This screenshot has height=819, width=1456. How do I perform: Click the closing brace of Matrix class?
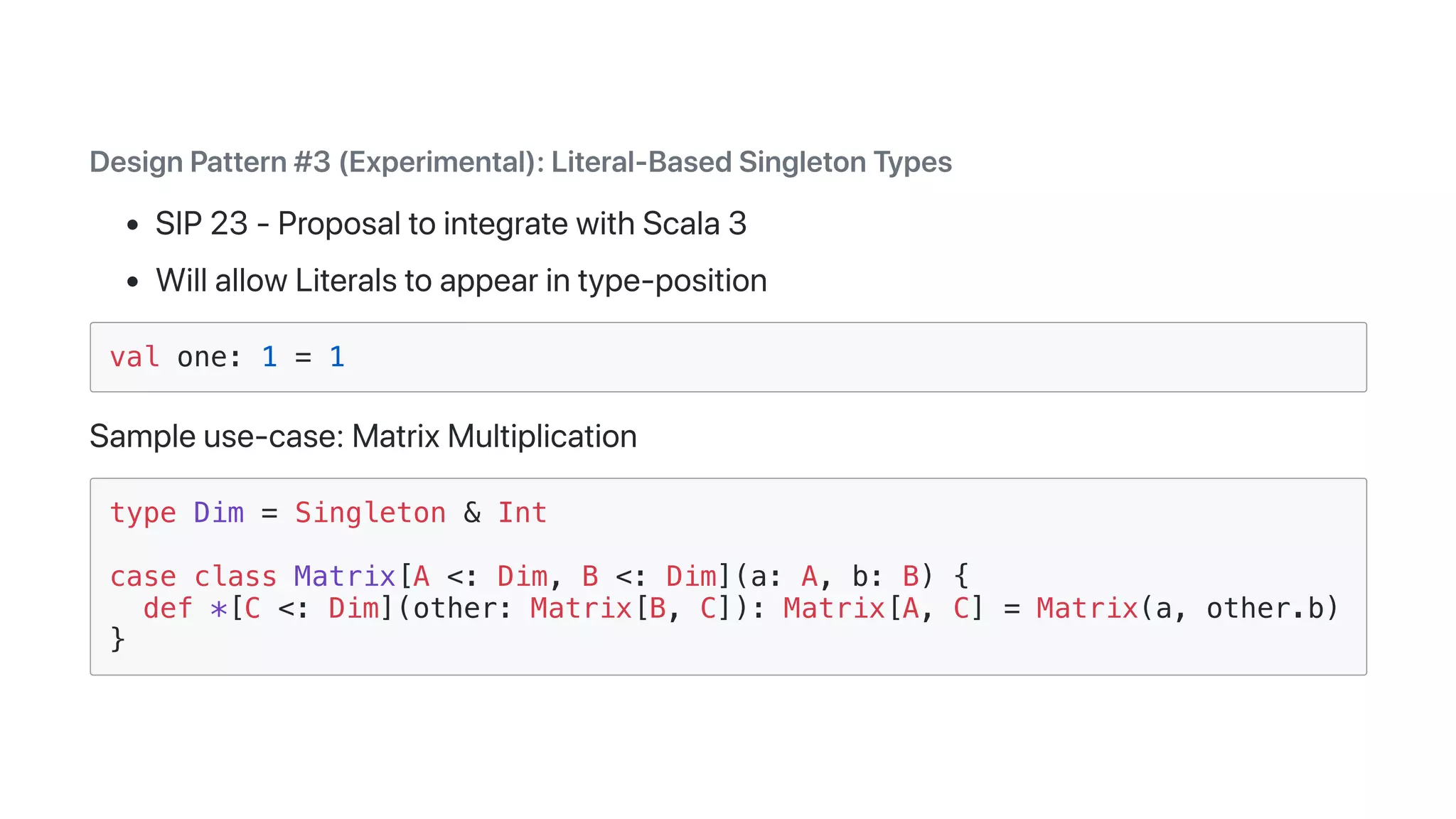118,639
